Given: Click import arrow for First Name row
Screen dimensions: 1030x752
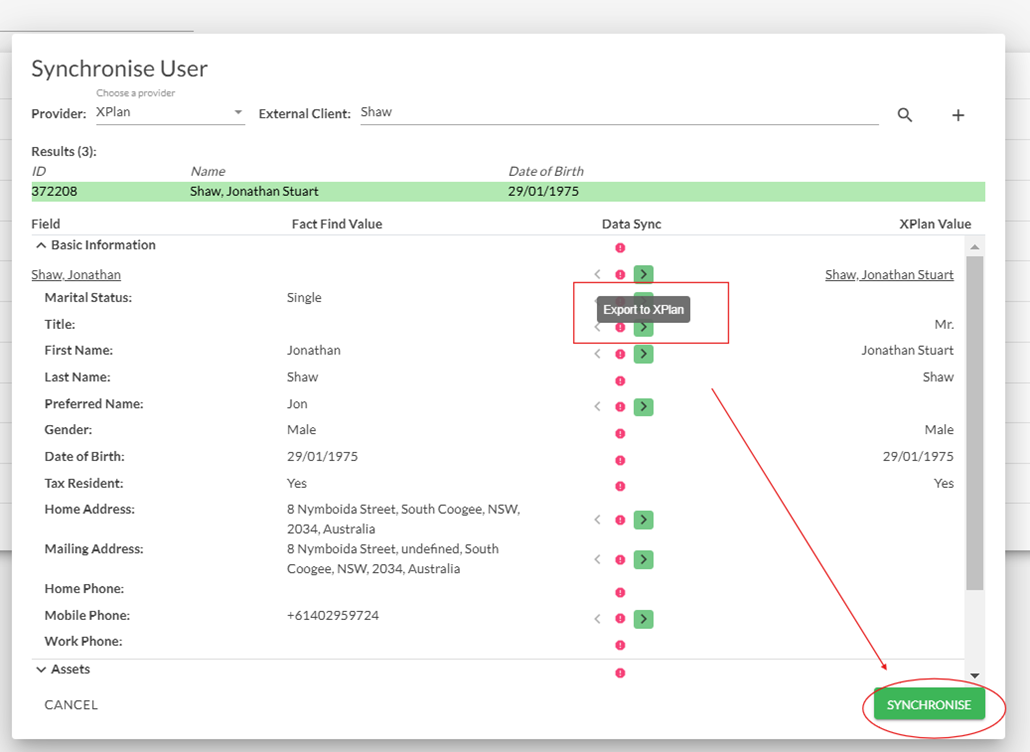Looking at the screenshot, I should coord(597,354).
